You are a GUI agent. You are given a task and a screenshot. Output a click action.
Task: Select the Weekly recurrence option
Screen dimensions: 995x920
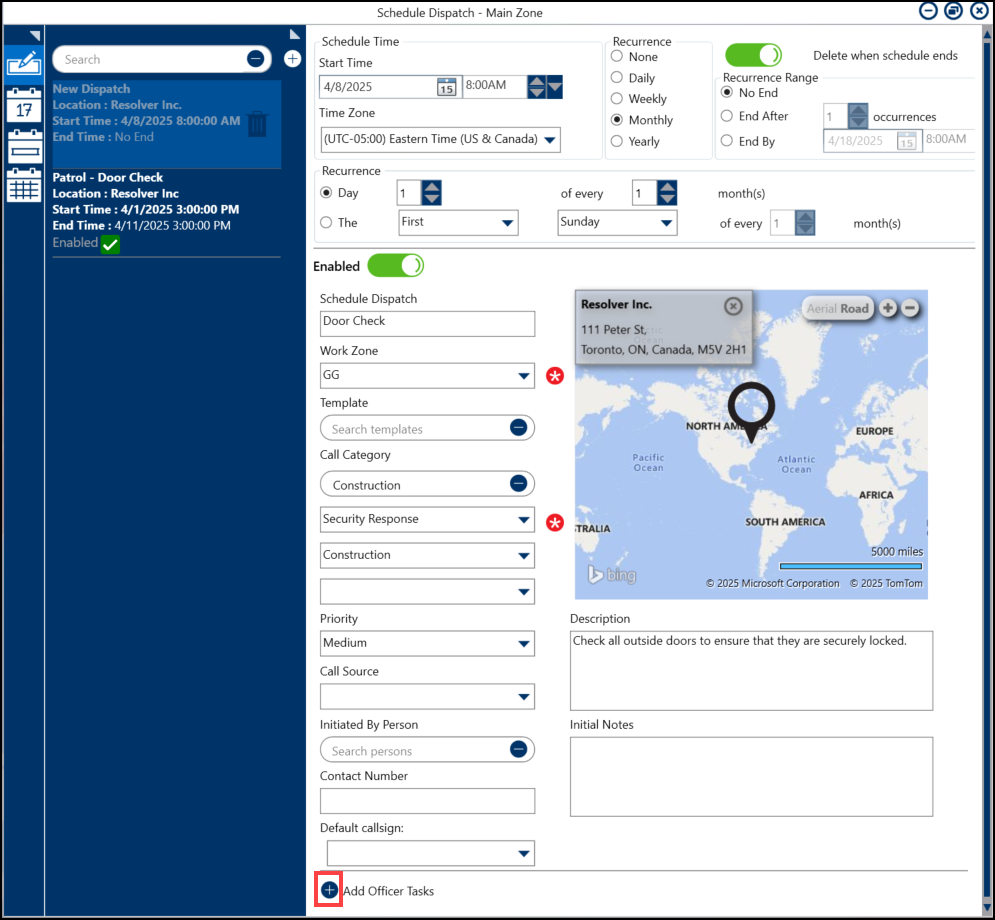coord(617,99)
